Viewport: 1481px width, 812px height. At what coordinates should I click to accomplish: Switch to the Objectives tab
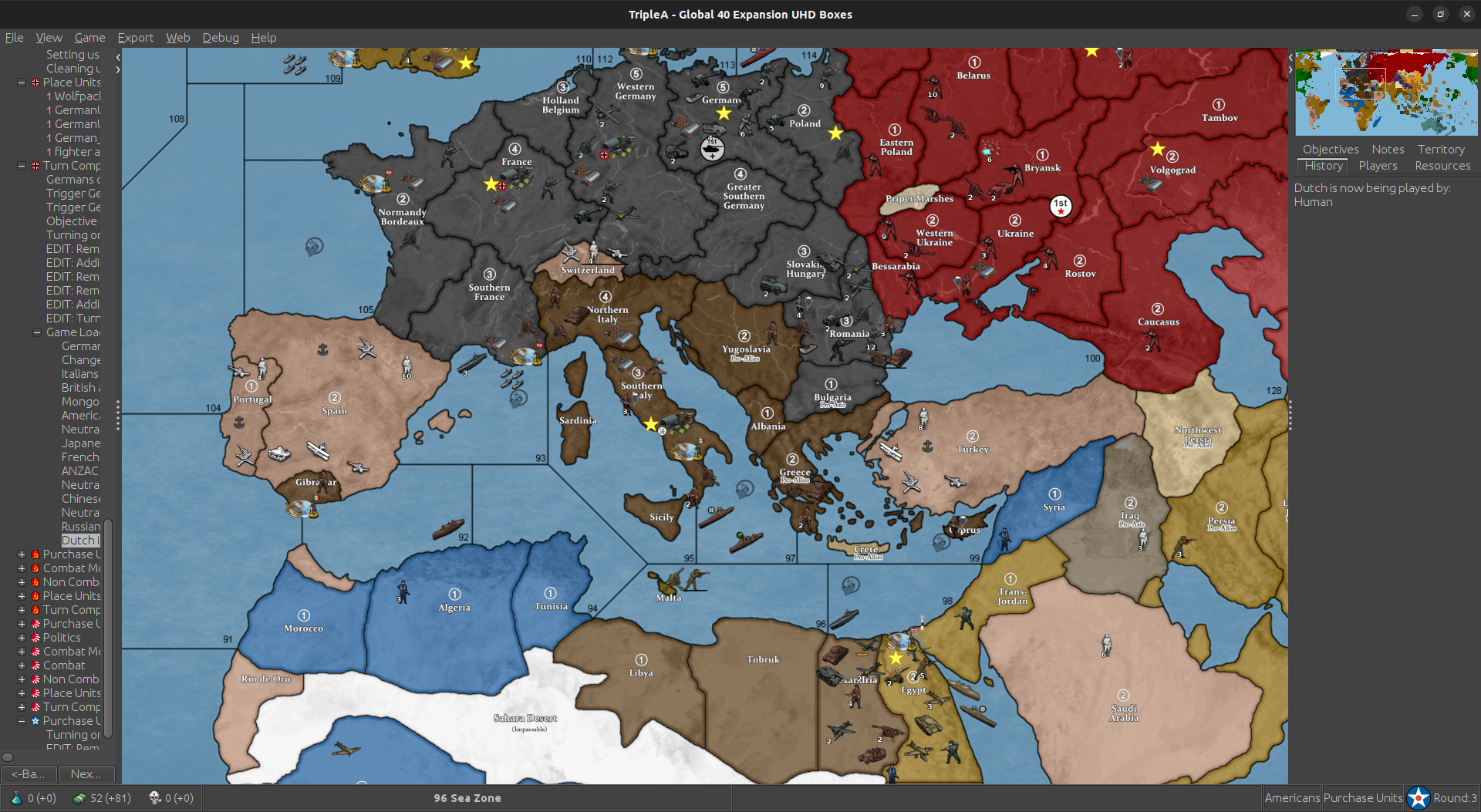coord(1331,150)
